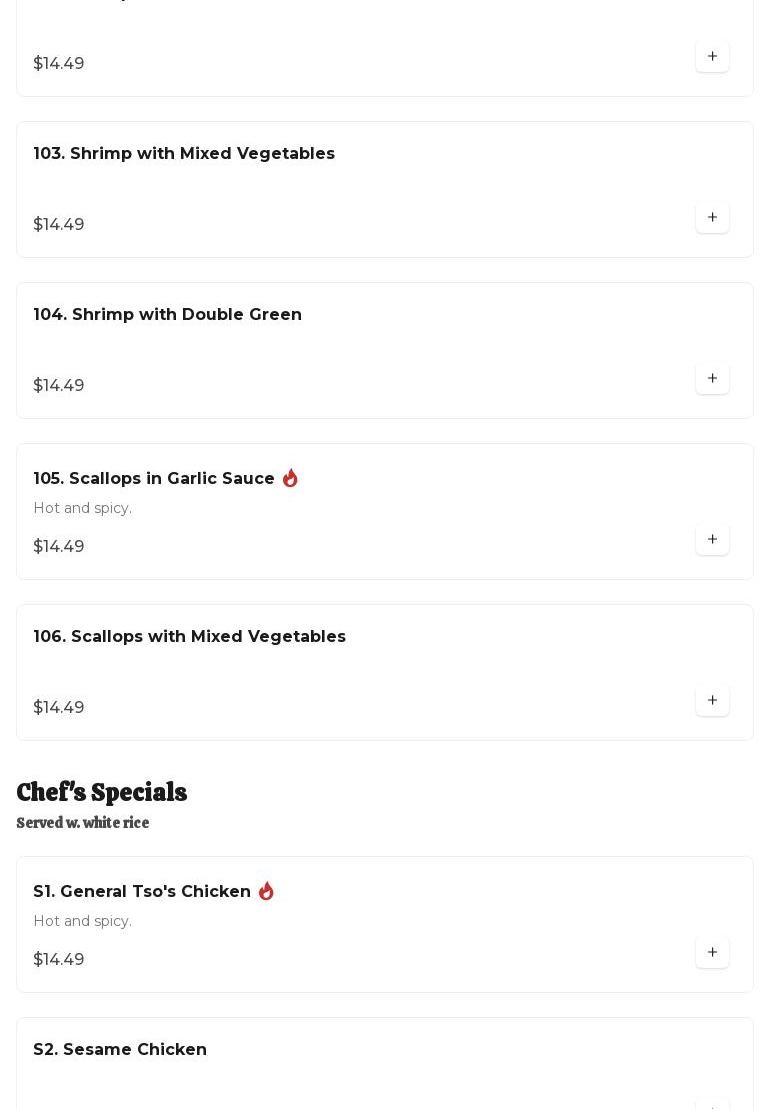Viewport: 770px width, 1109px height.
Task: Open 106. Scallops with Mixed Vegetables title
Action: pyautogui.click(x=189, y=637)
